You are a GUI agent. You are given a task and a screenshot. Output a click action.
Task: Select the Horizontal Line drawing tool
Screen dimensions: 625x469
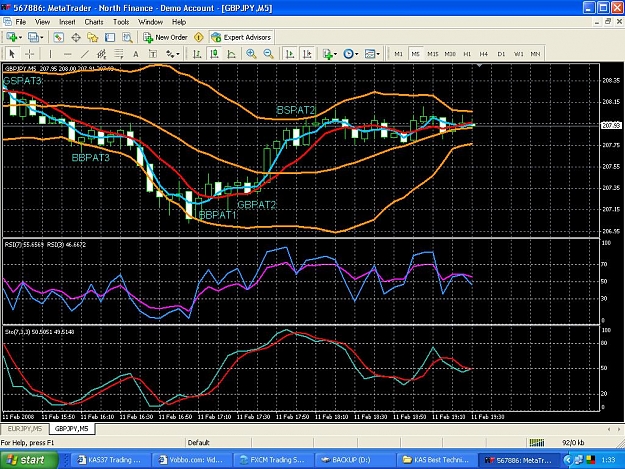[x=67, y=54]
